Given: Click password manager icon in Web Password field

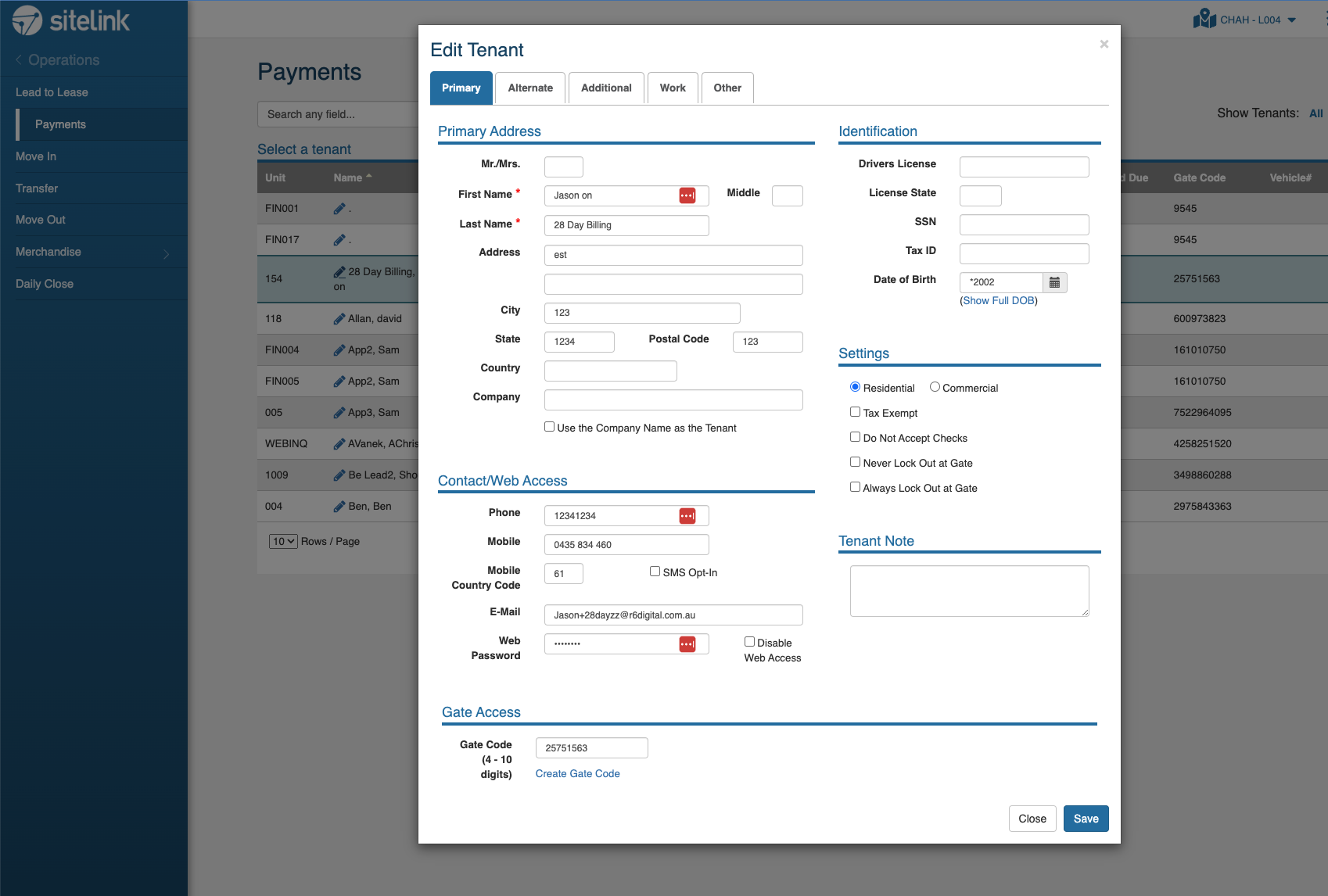Looking at the screenshot, I should click(x=687, y=644).
